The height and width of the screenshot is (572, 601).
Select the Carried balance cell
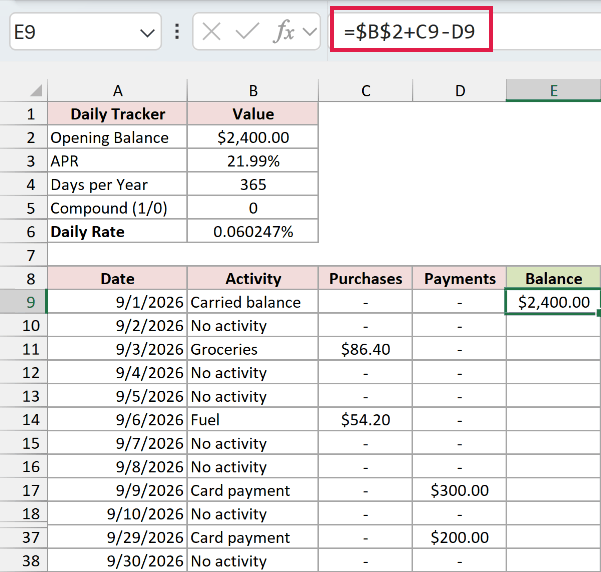tap(253, 302)
